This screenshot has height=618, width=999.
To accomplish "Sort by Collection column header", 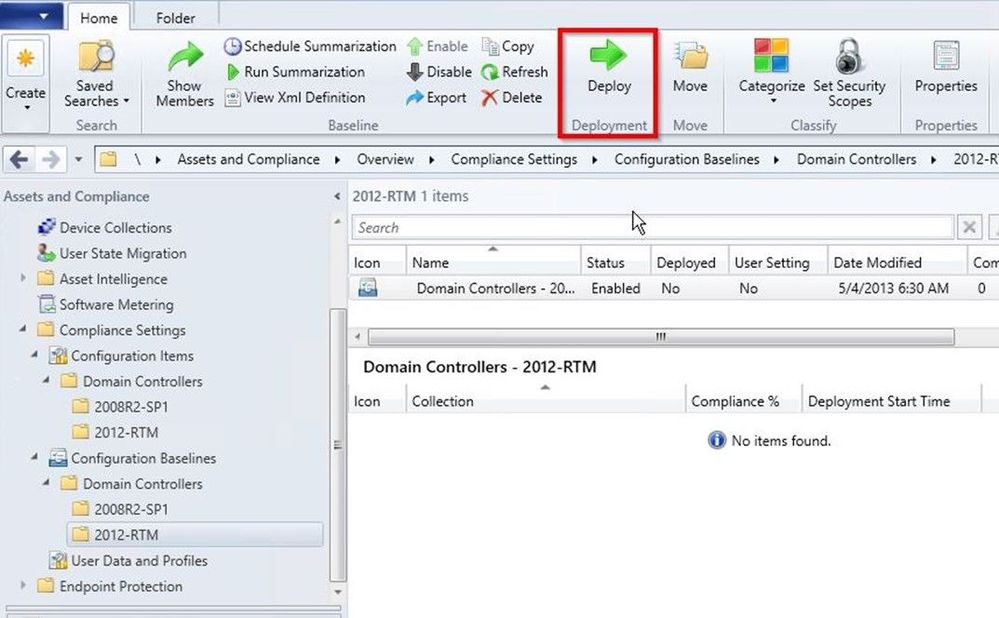I will click(x=545, y=401).
